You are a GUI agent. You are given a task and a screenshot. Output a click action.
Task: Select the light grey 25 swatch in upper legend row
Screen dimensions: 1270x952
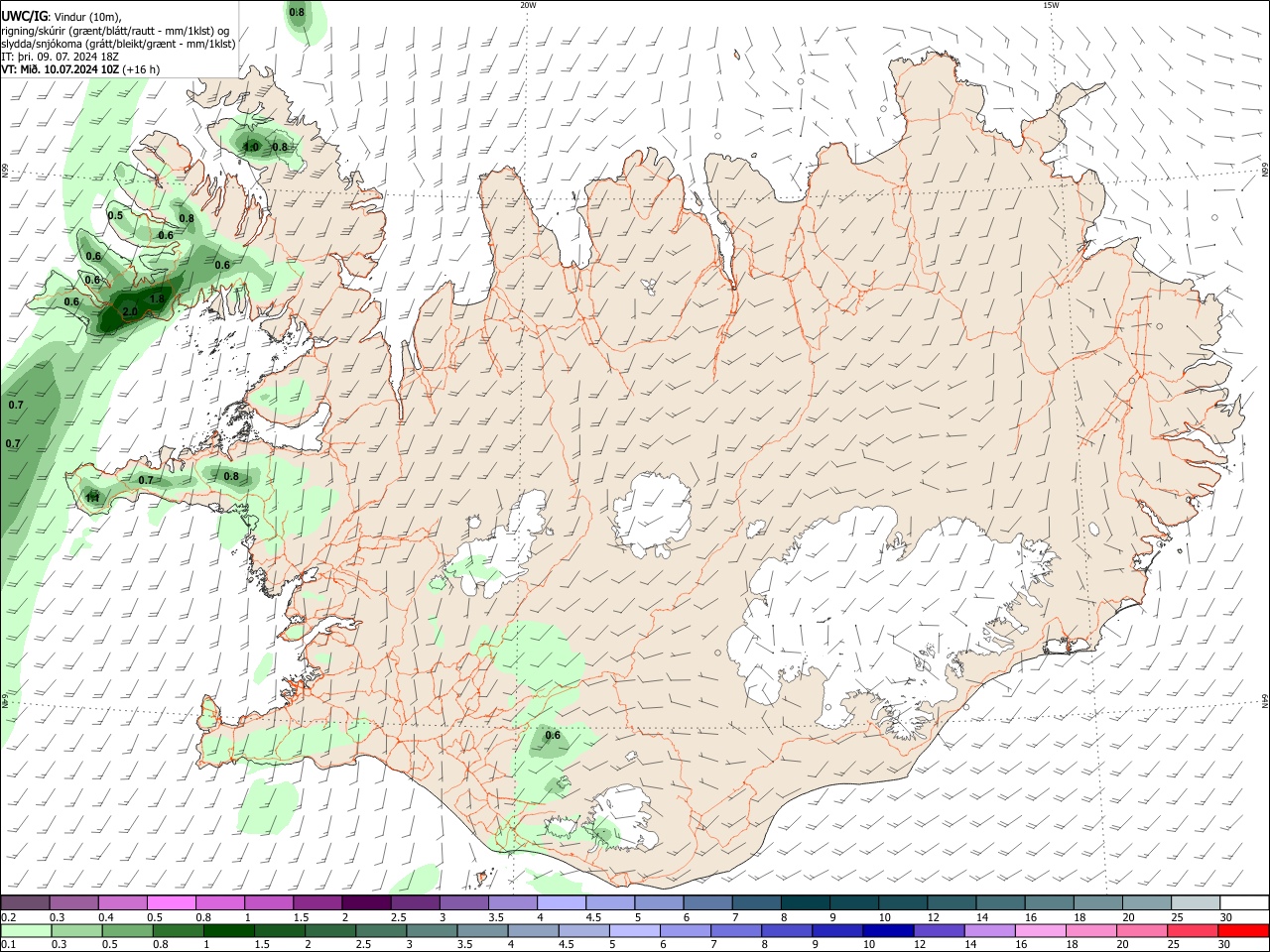coord(1195,903)
